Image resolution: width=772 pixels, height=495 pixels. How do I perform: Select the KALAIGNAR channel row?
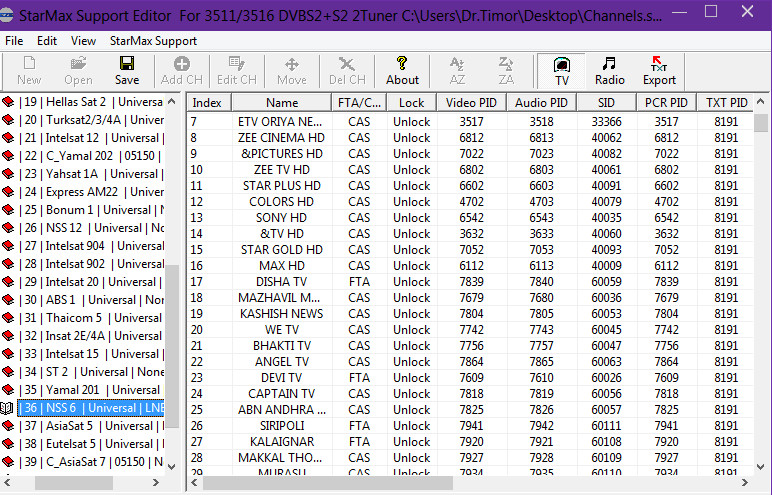tap(470, 442)
